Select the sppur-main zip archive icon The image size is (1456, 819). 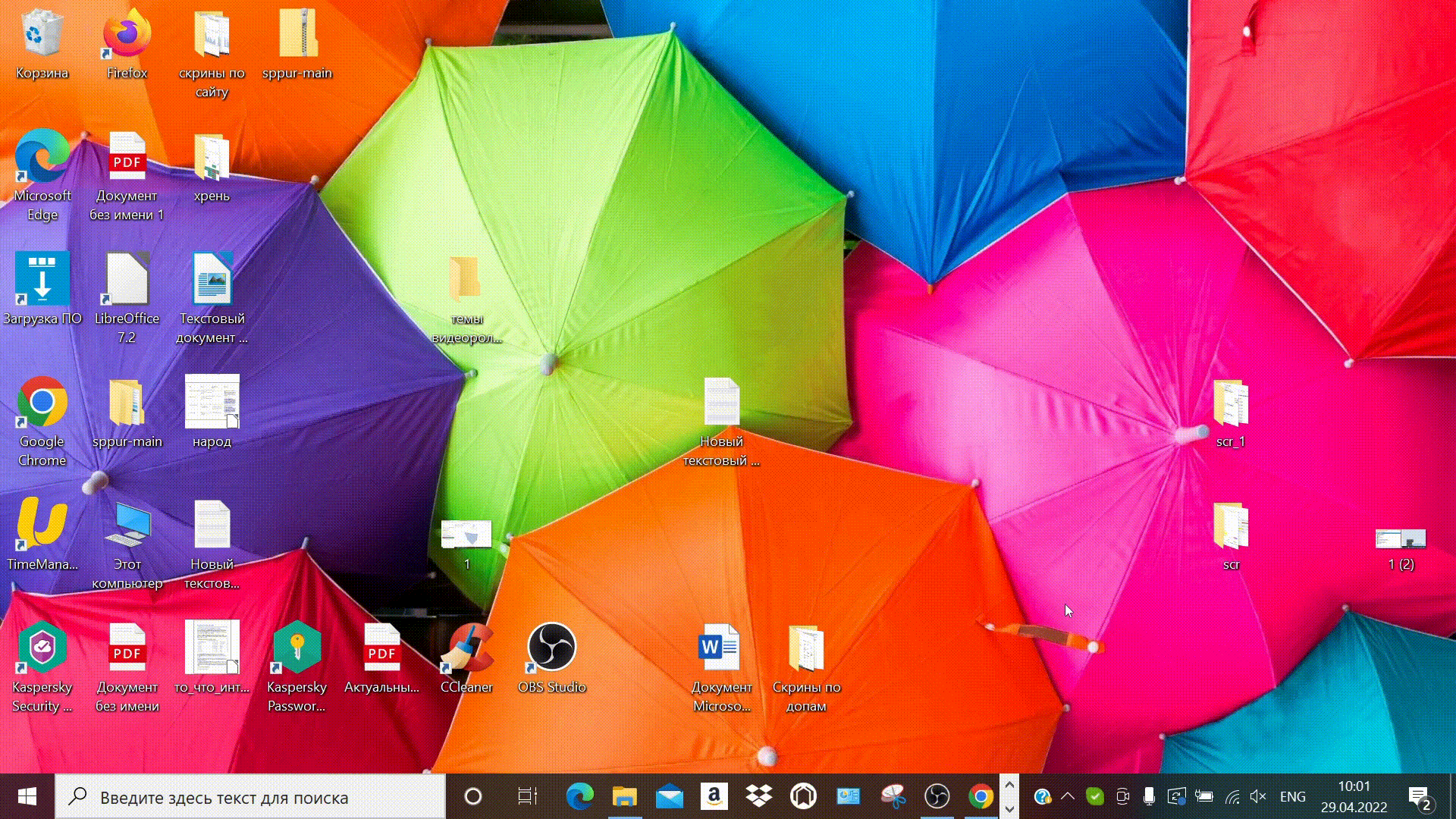297,44
